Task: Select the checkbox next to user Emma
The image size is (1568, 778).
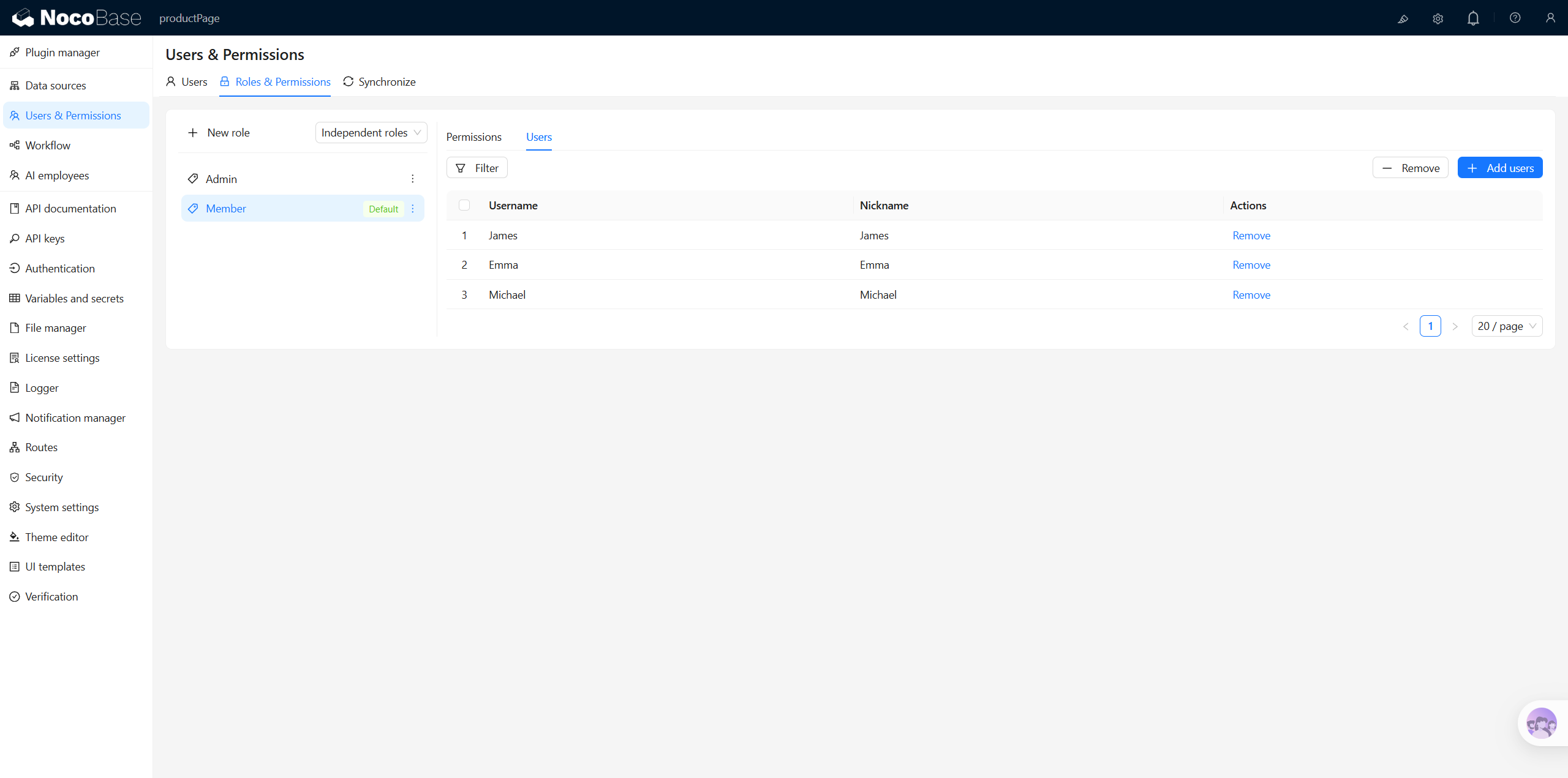Action: click(464, 264)
